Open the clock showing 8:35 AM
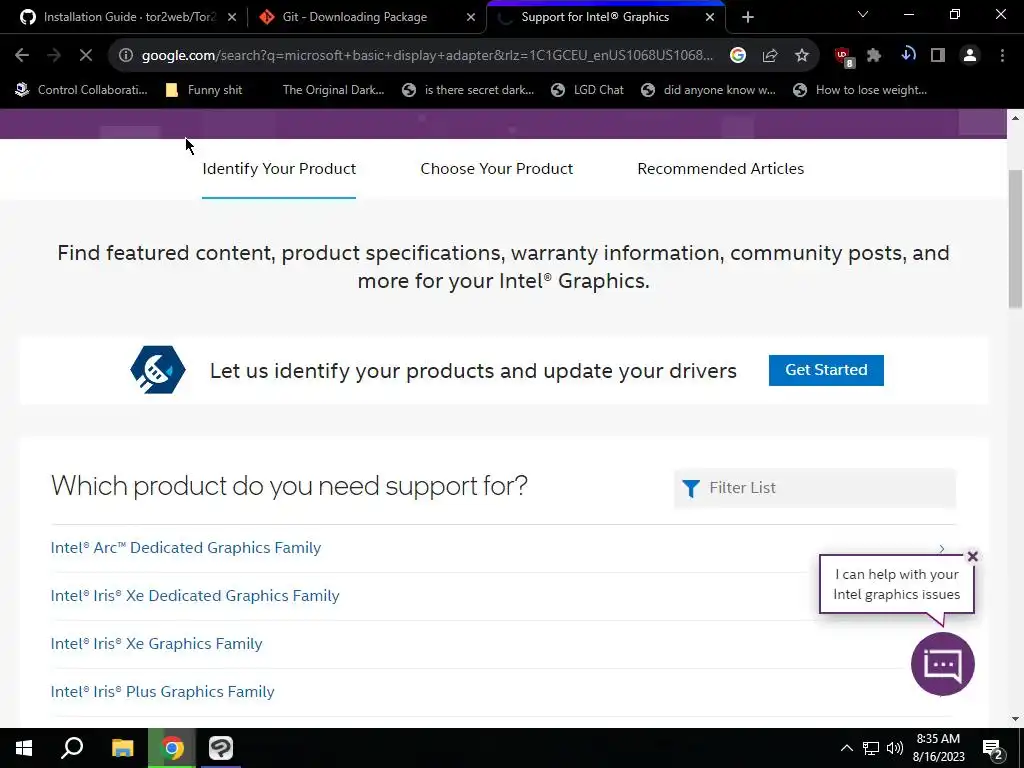Image resolution: width=1024 pixels, height=768 pixels. click(x=938, y=748)
